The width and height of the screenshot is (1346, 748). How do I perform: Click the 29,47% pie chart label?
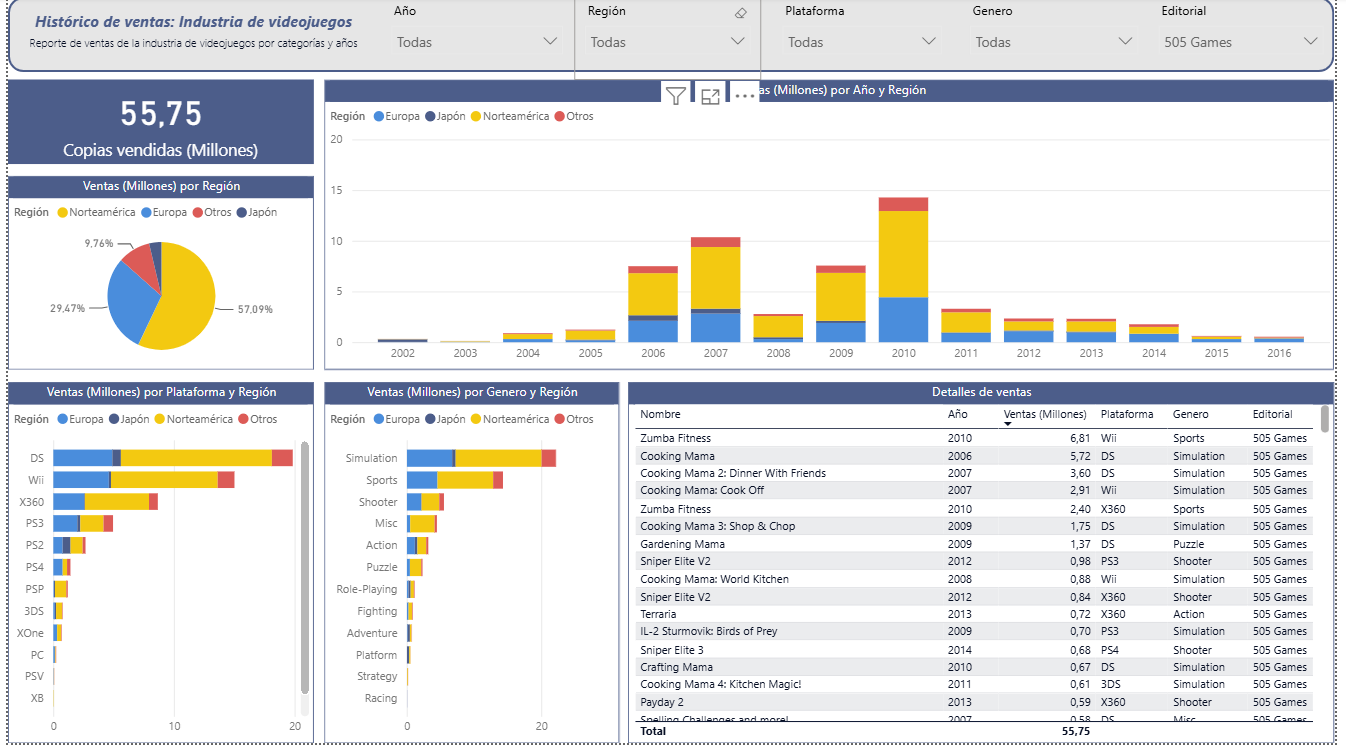[67, 308]
